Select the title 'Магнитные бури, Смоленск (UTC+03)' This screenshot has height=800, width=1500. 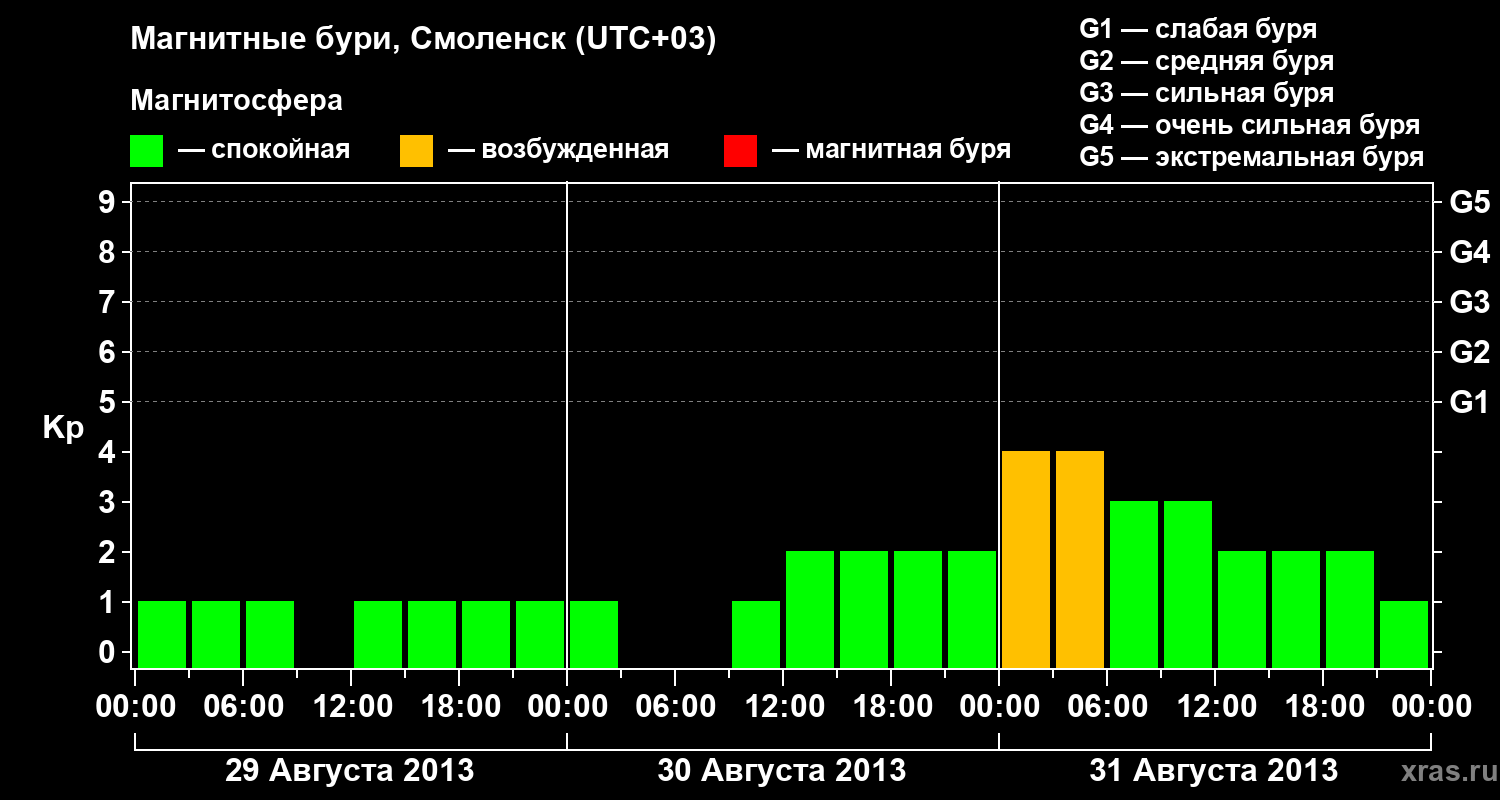tap(423, 40)
